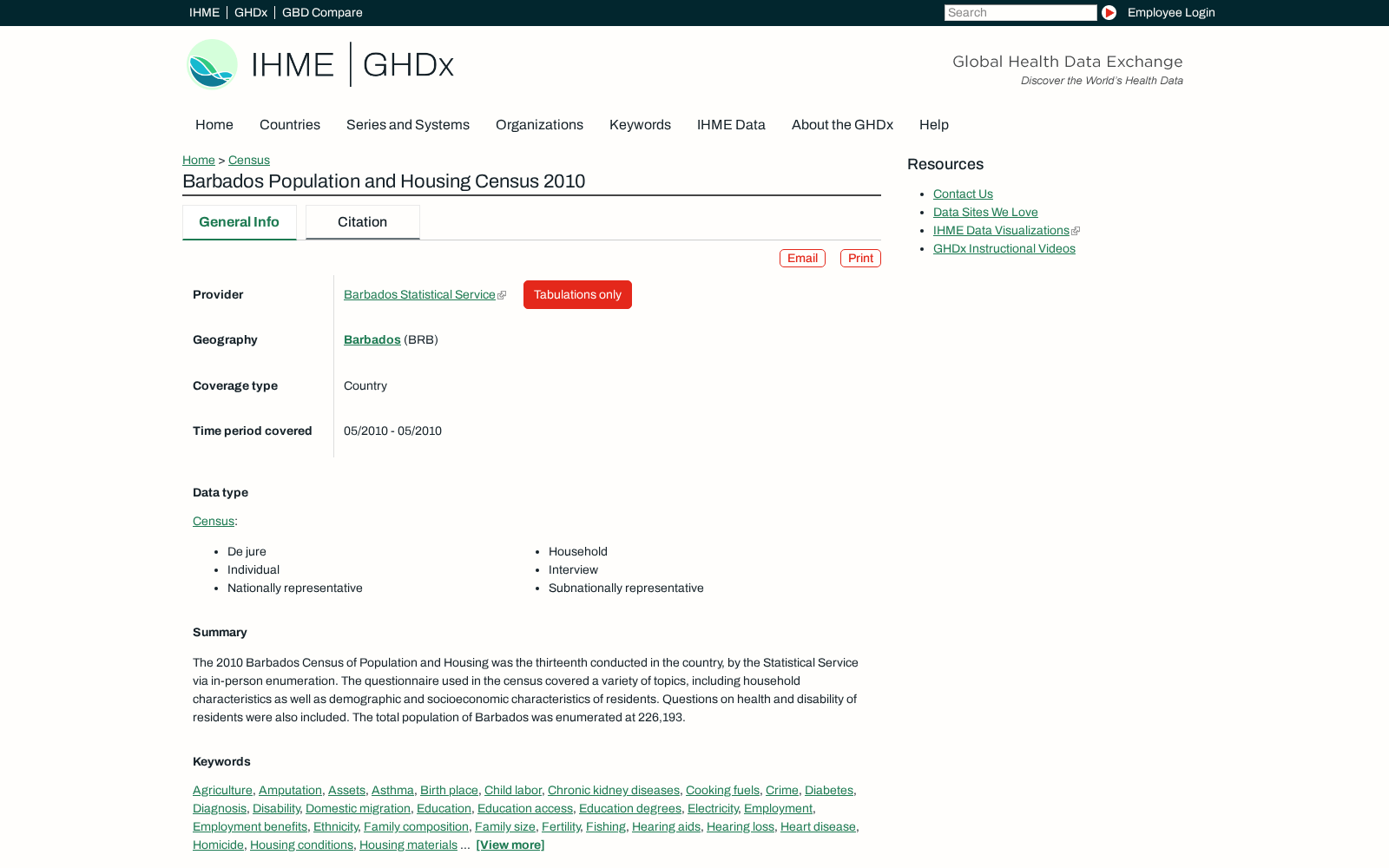Click the Print button

coord(860,258)
